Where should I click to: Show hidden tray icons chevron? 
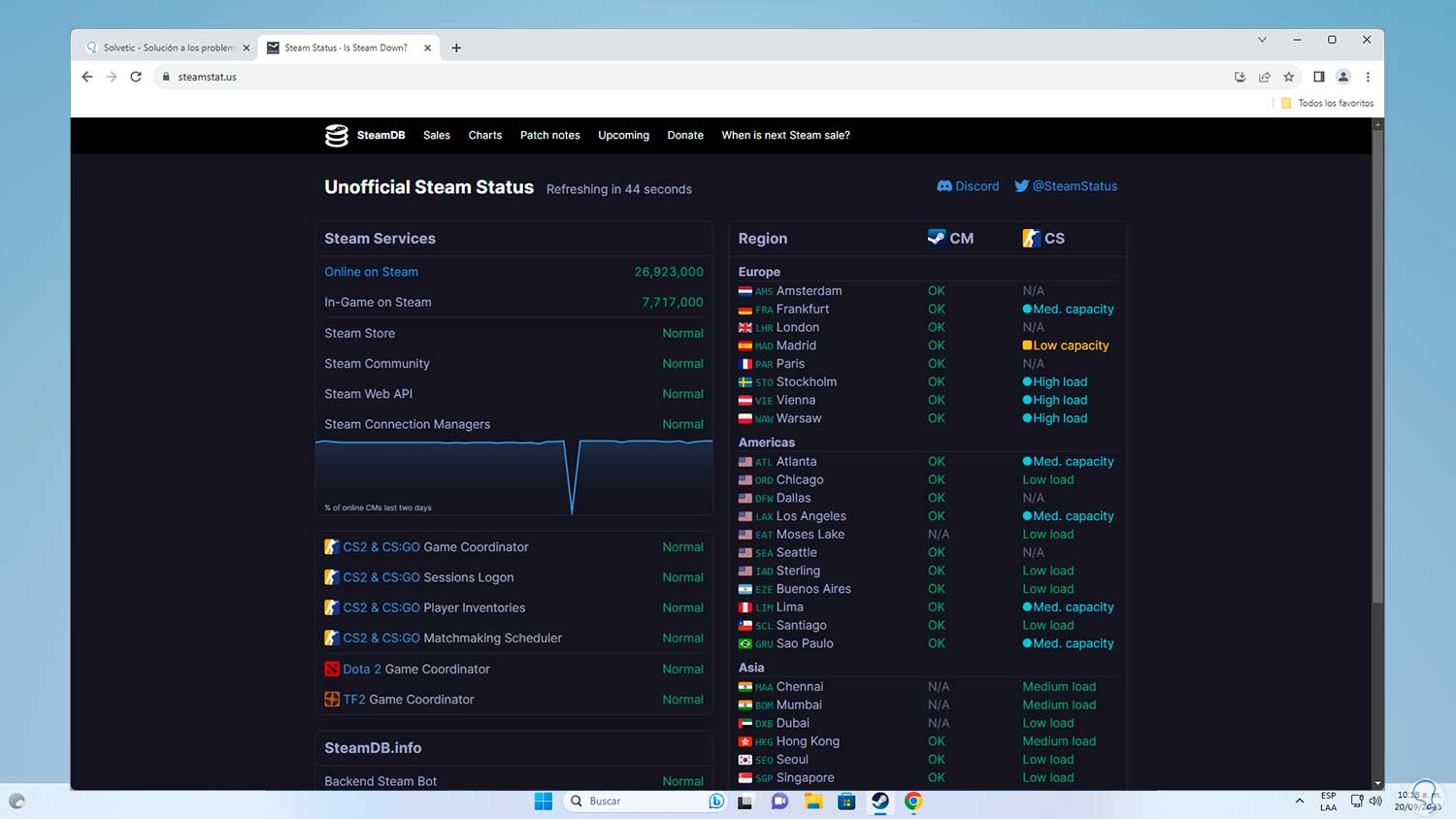coord(1299,801)
